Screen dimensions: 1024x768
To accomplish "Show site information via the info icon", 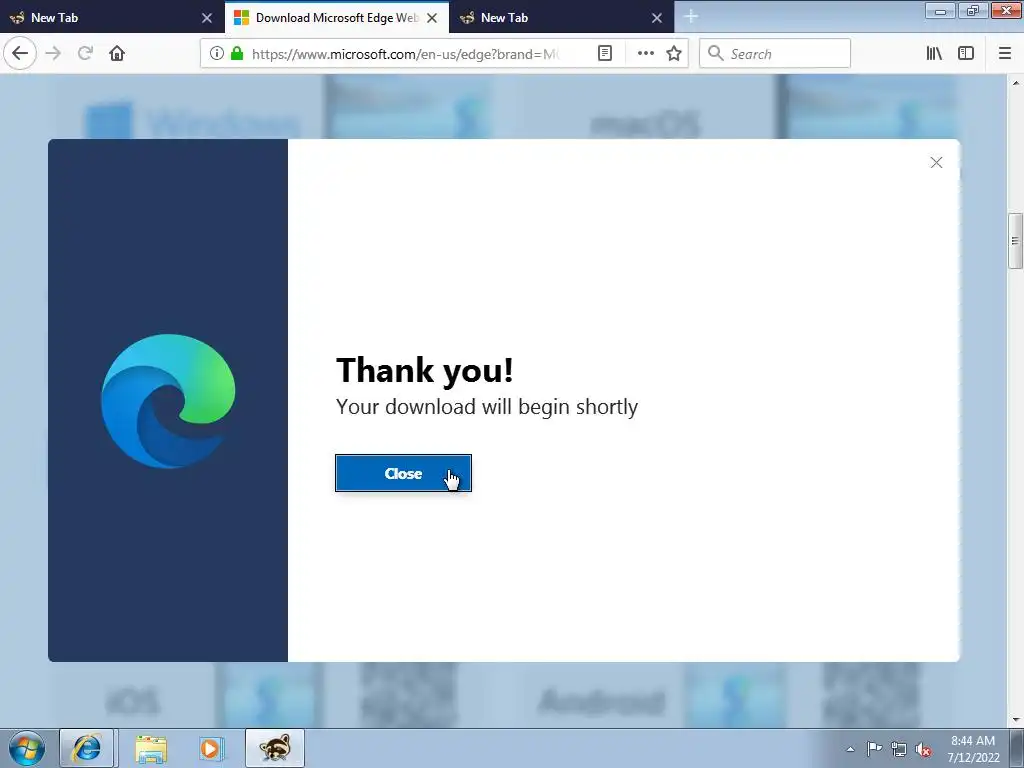I will click(217, 54).
